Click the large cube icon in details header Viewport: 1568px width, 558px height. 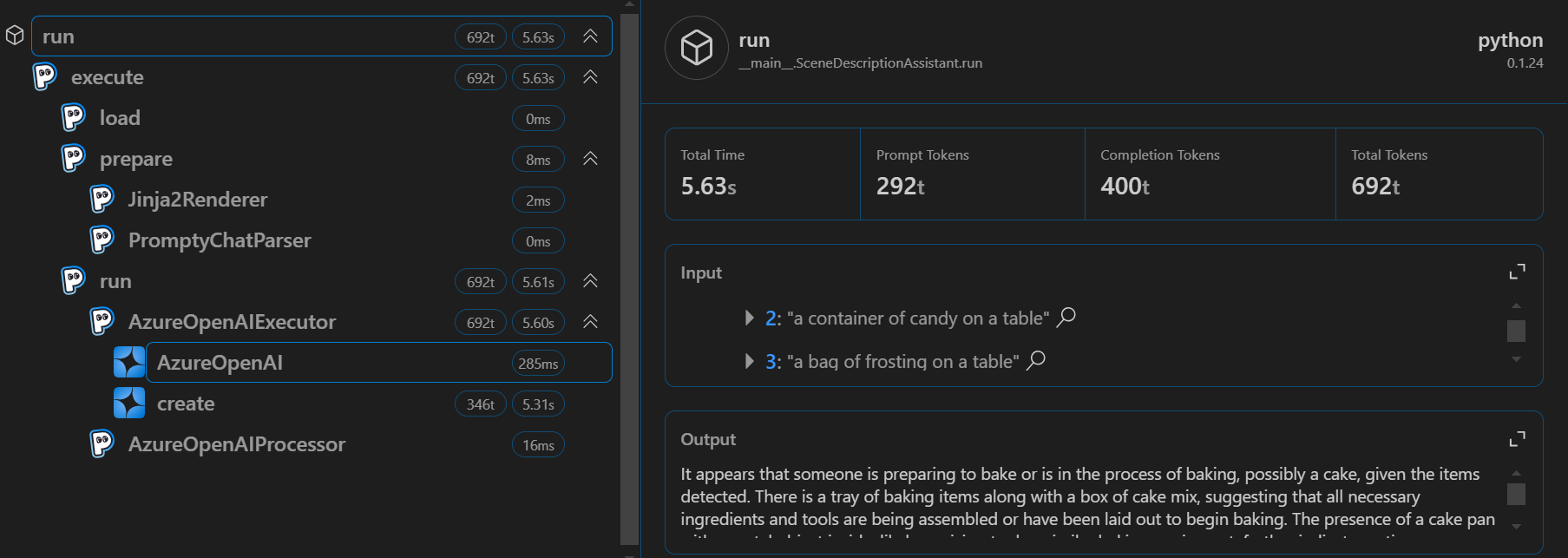pyautogui.click(x=697, y=48)
